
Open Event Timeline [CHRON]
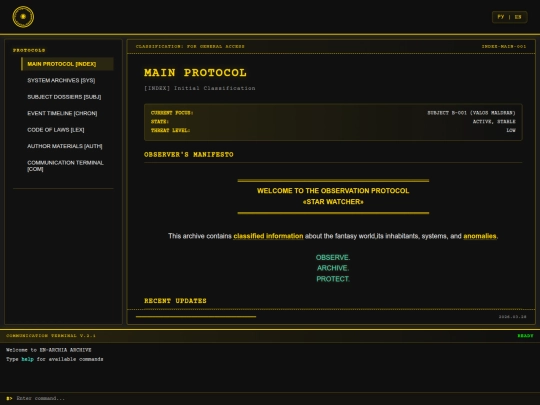(x=67, y=113)
